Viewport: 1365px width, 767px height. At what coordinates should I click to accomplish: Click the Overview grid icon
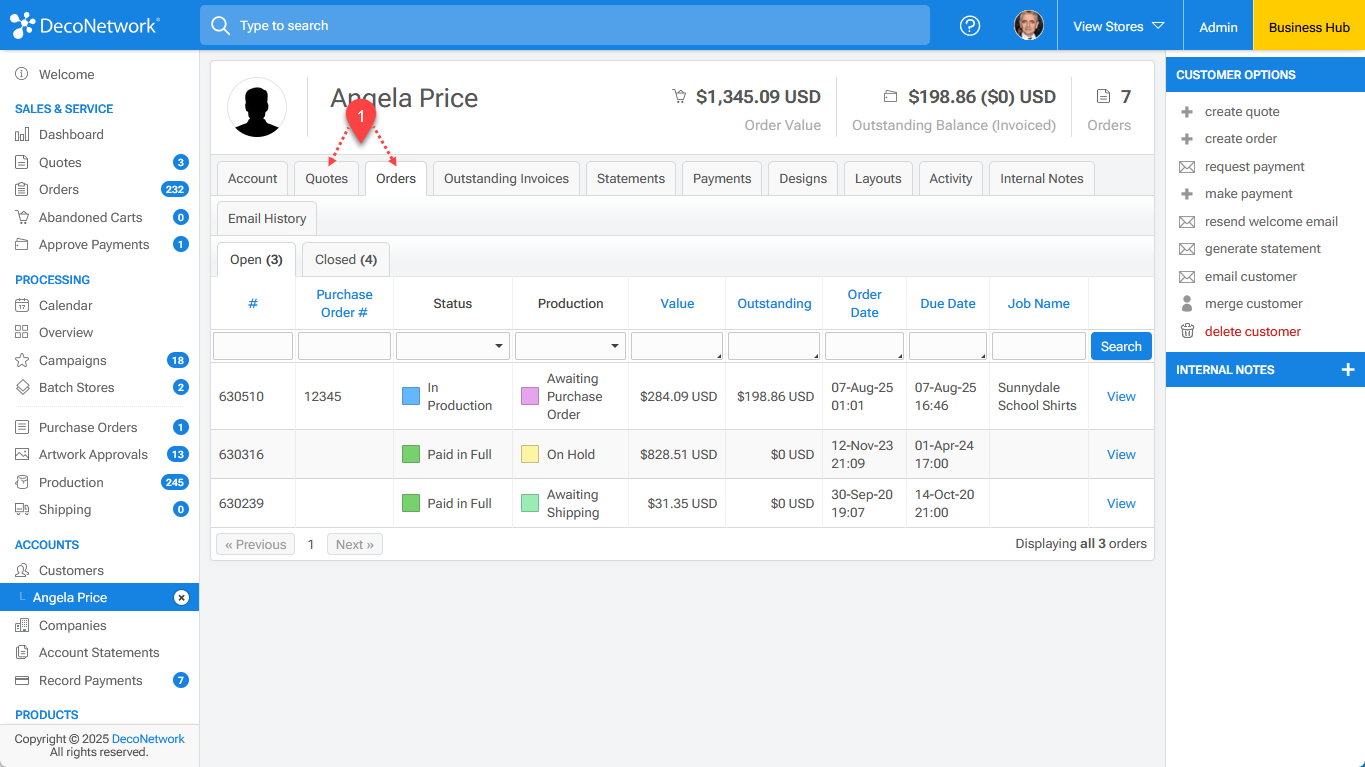point(22,333)
